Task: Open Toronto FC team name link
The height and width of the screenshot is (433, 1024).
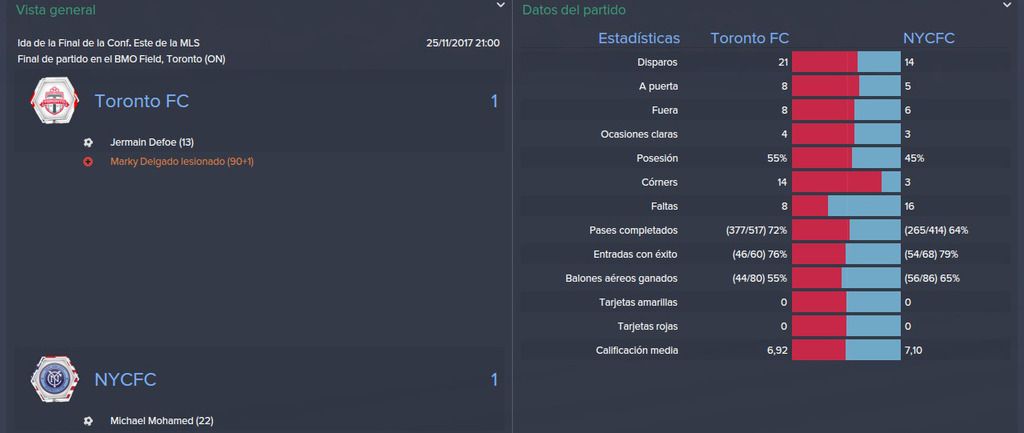Action: pyautogui.click(x=142, y=101)
